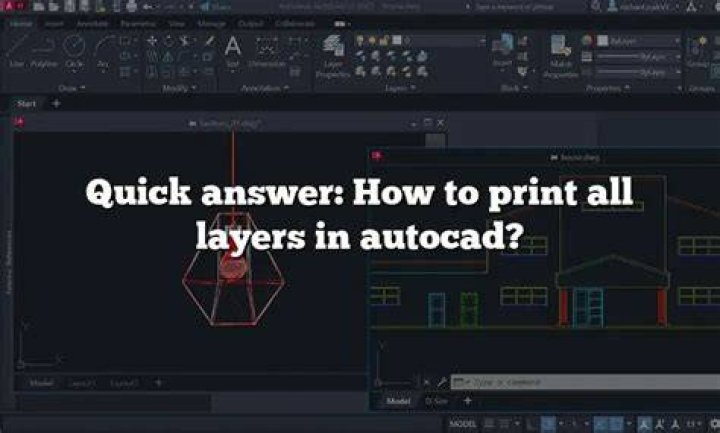Add a new layout in right drawing window
Viewport: 720px width, 433px height.
pos(467,401)
